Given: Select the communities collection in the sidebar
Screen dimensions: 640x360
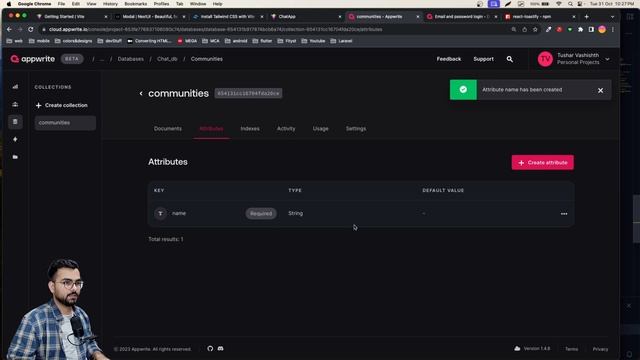Looking at the screenshot, I should coord(65,123).
